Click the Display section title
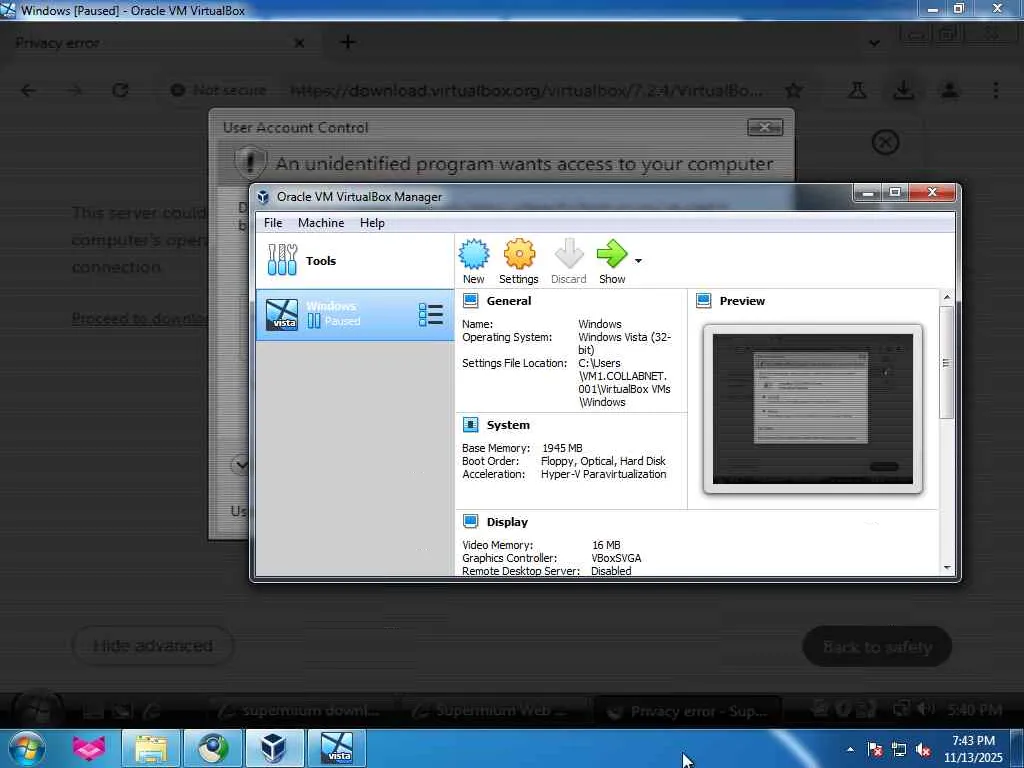The height and width of the screenshot is (768, 1024). 507,522
